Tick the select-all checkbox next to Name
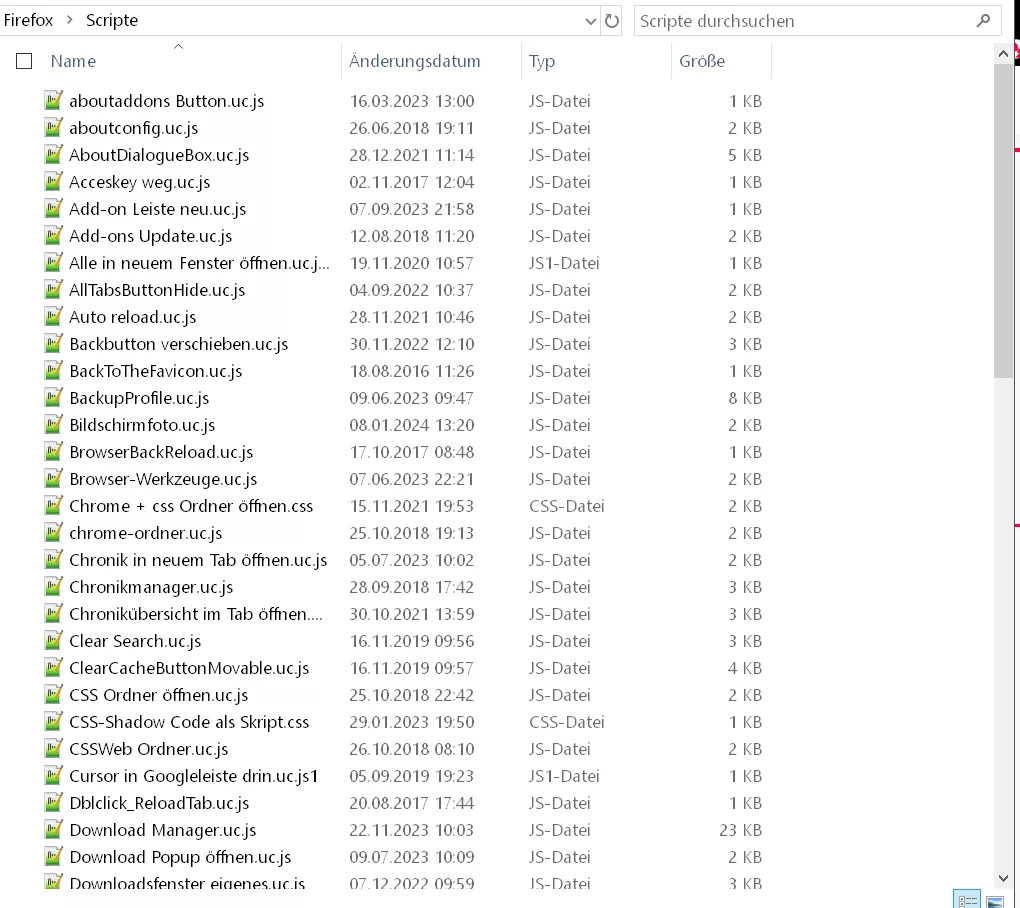 pos(24,61)
